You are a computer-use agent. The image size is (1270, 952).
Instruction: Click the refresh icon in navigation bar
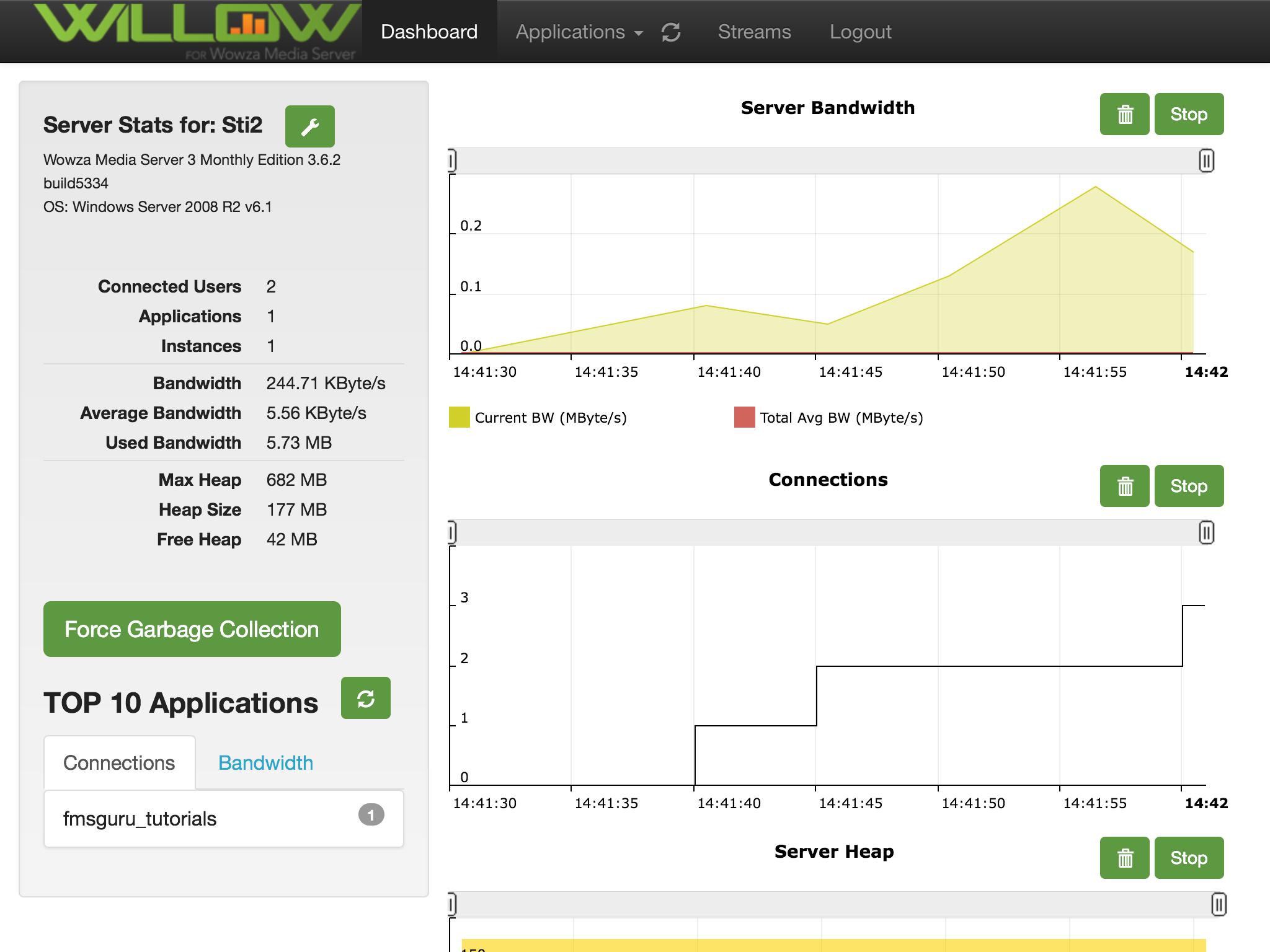click(671, 32)
